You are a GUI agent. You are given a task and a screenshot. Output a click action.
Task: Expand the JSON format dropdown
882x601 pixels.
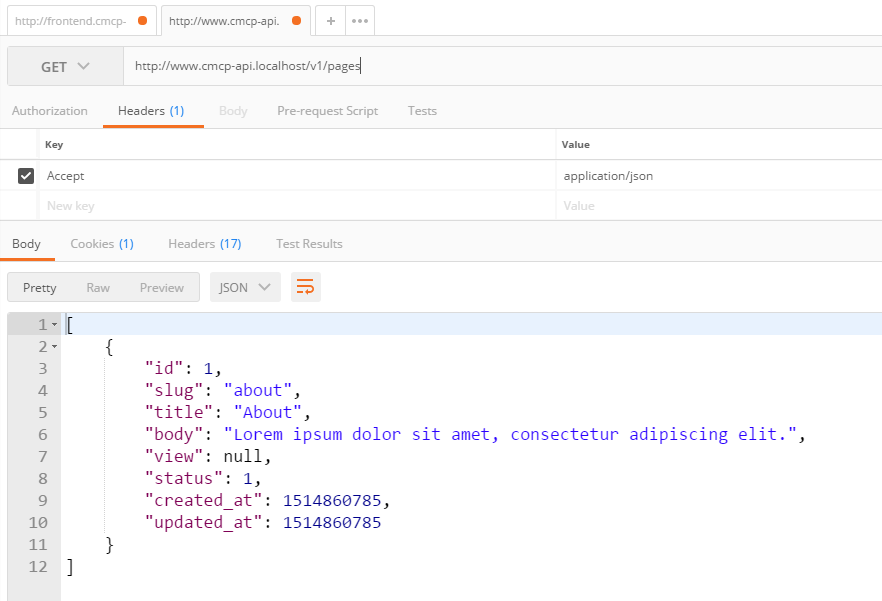click(x=244, y=288)
